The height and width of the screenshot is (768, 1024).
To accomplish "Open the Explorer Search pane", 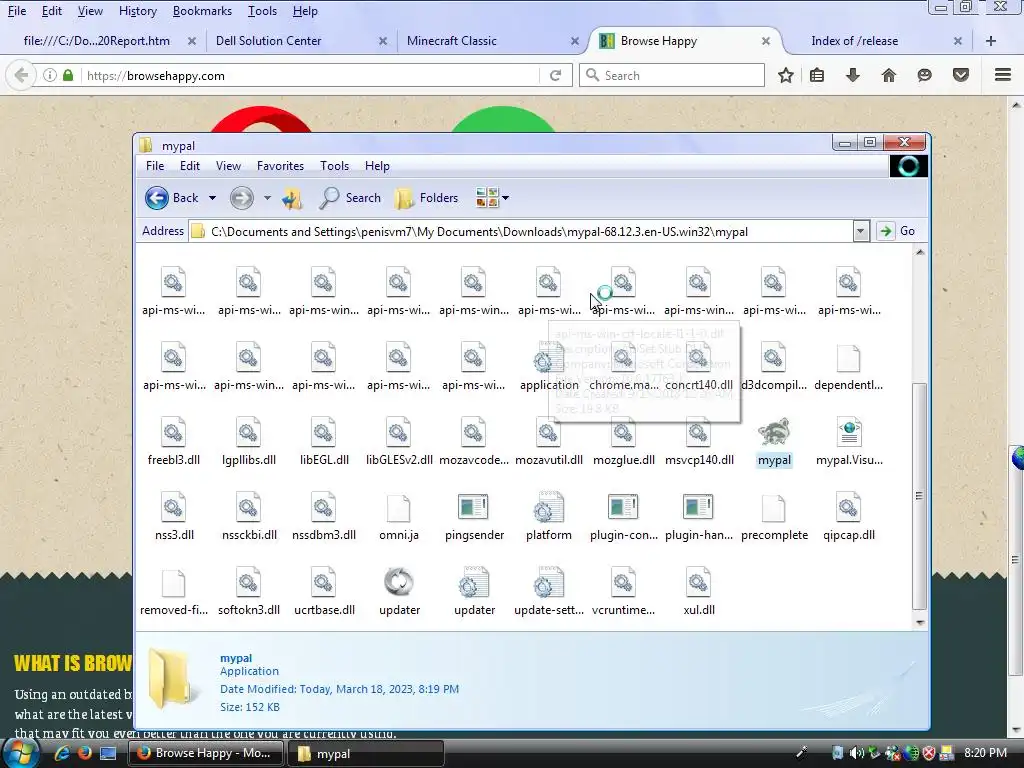I will click(350, 197).
